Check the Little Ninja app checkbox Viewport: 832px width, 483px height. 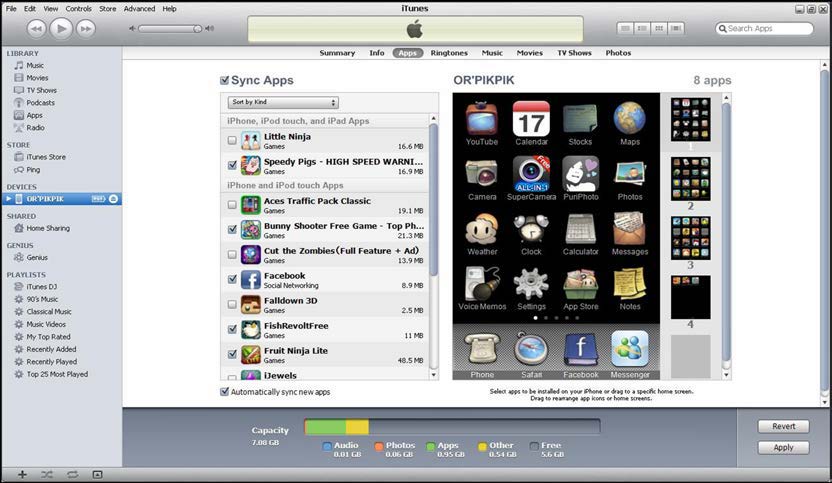(232, 141)
